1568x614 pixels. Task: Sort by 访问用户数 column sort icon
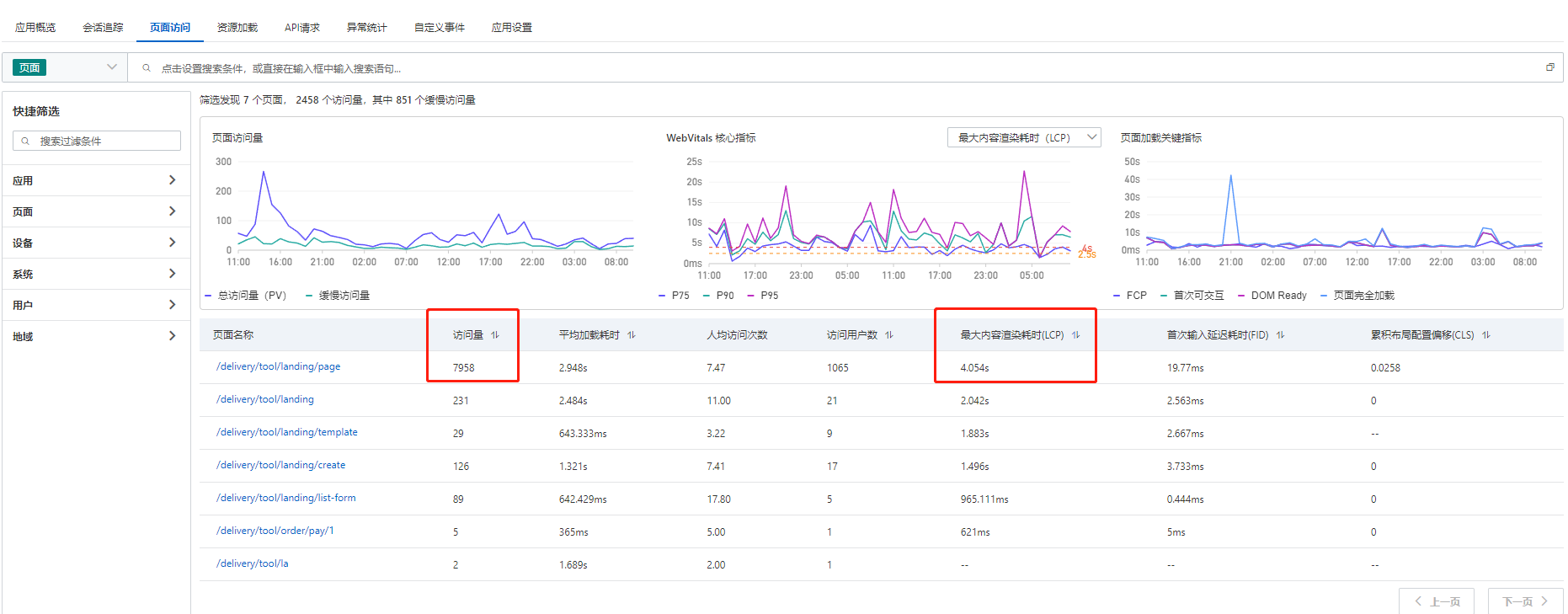pyautogui.click(x=889, y=335)
